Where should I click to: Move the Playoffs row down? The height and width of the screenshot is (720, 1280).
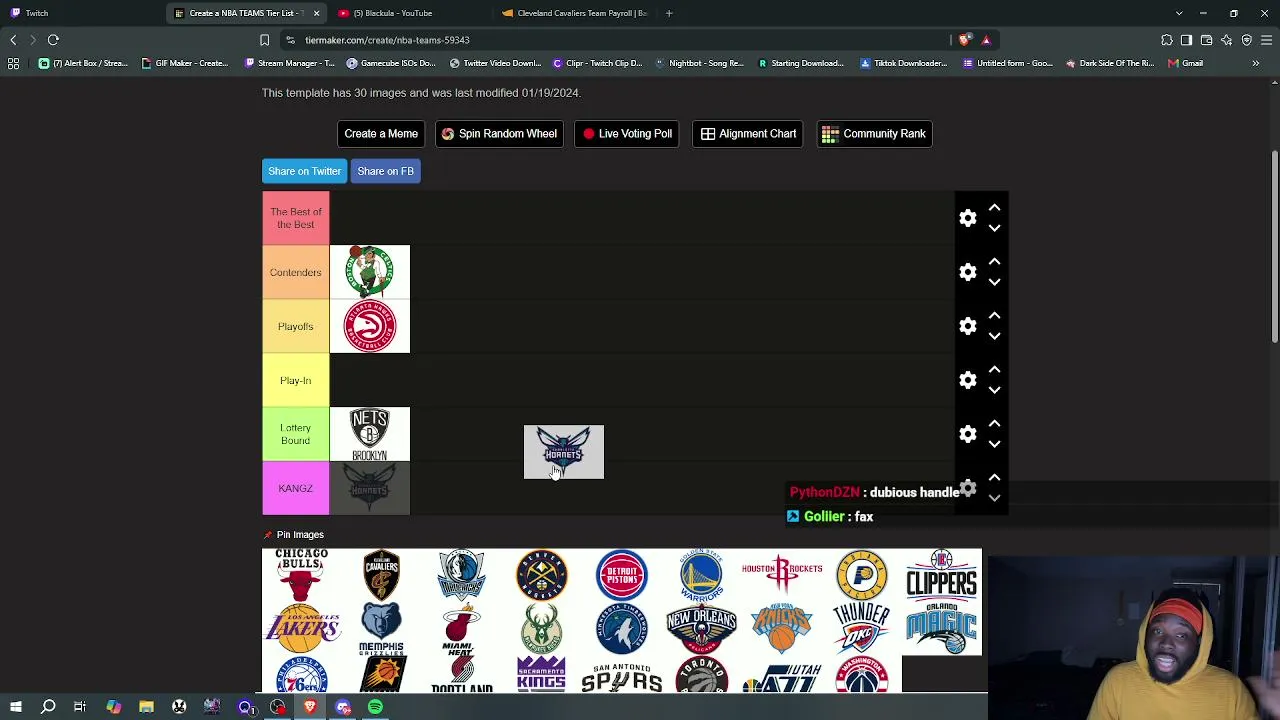[x=994, y=336]
